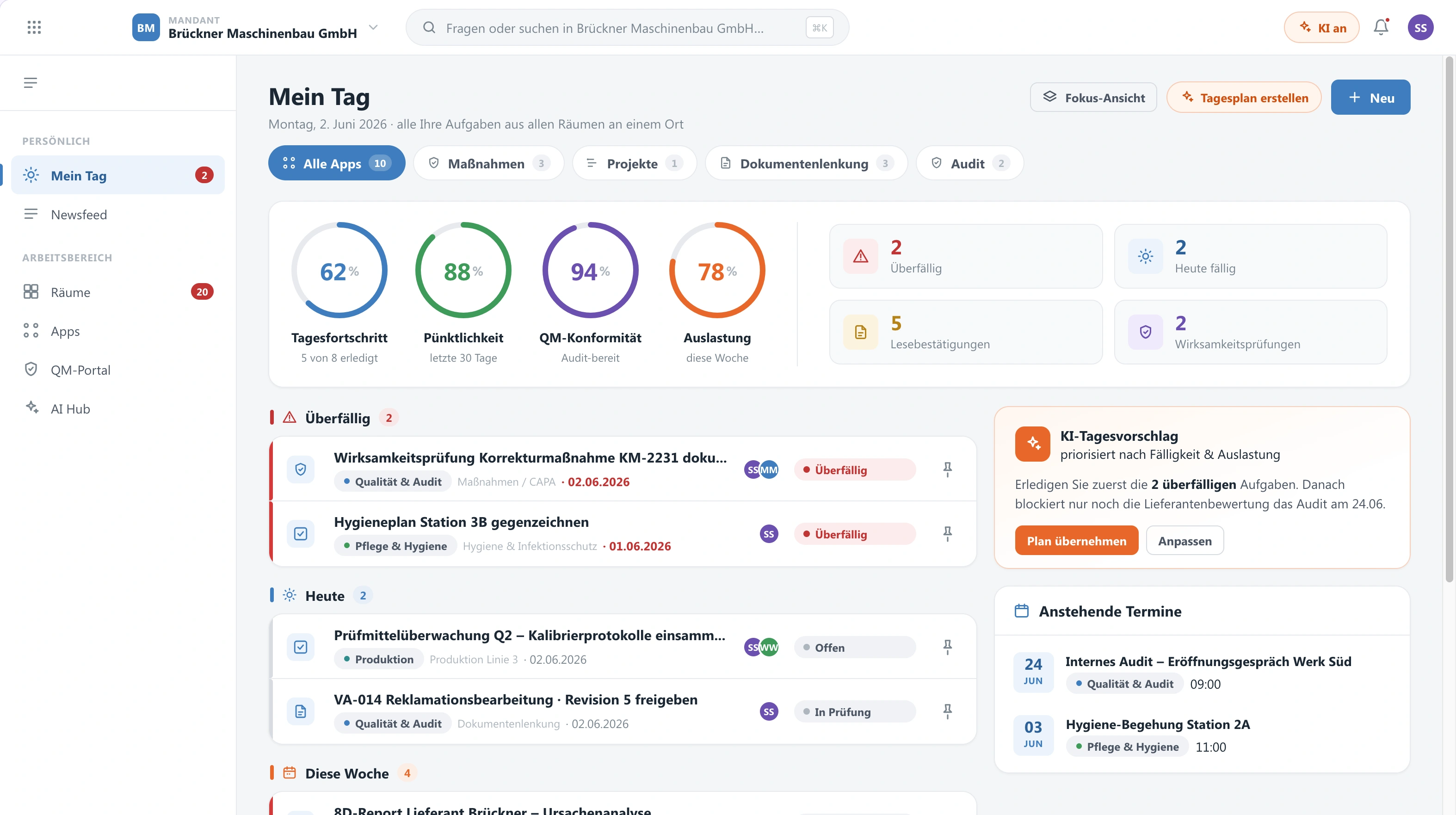1456x815 pixels.
Task: Click the search magnifier icon
Action: tap(429, 27)
